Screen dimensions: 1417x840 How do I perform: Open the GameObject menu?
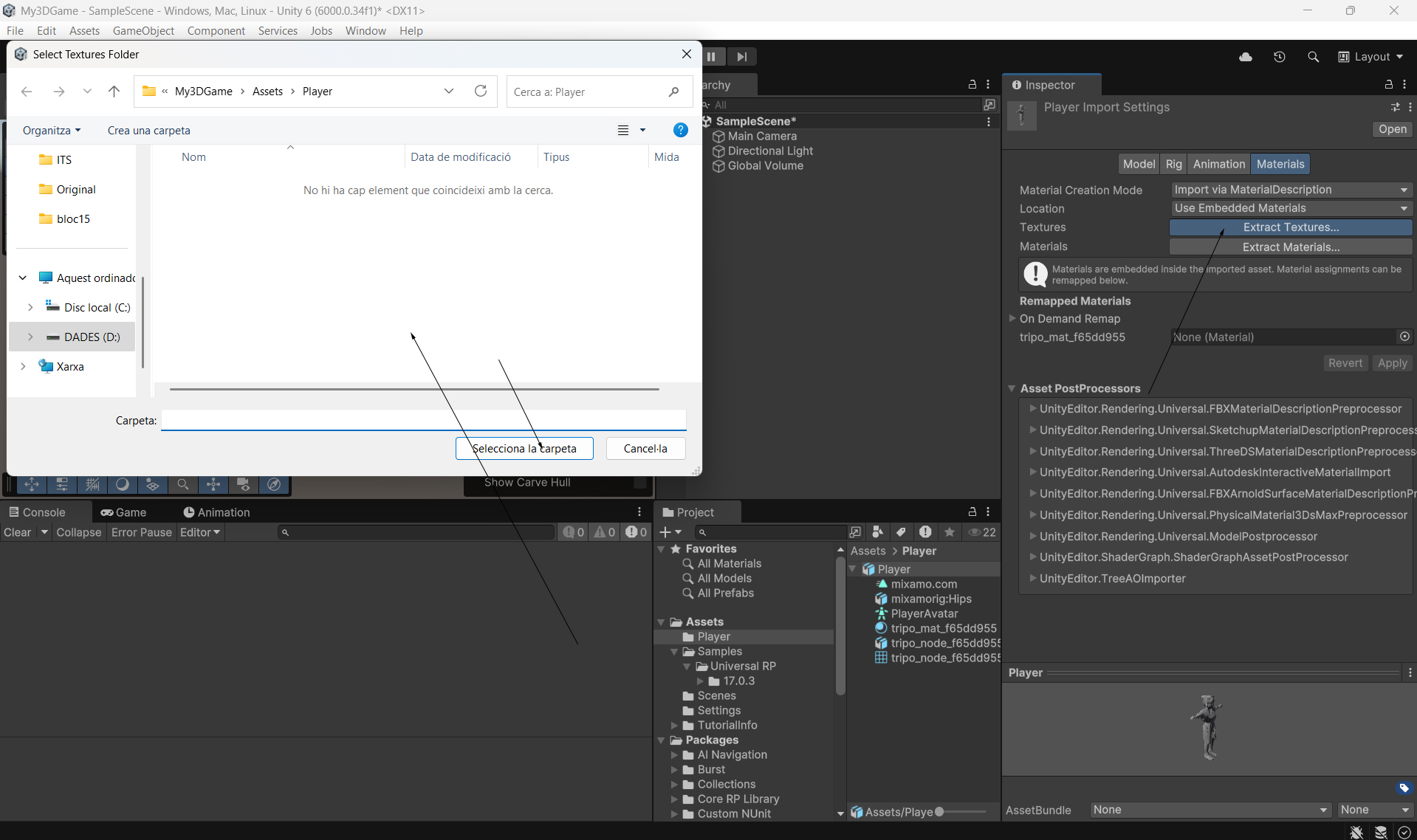pyautogui.click(x=143, y=30)
